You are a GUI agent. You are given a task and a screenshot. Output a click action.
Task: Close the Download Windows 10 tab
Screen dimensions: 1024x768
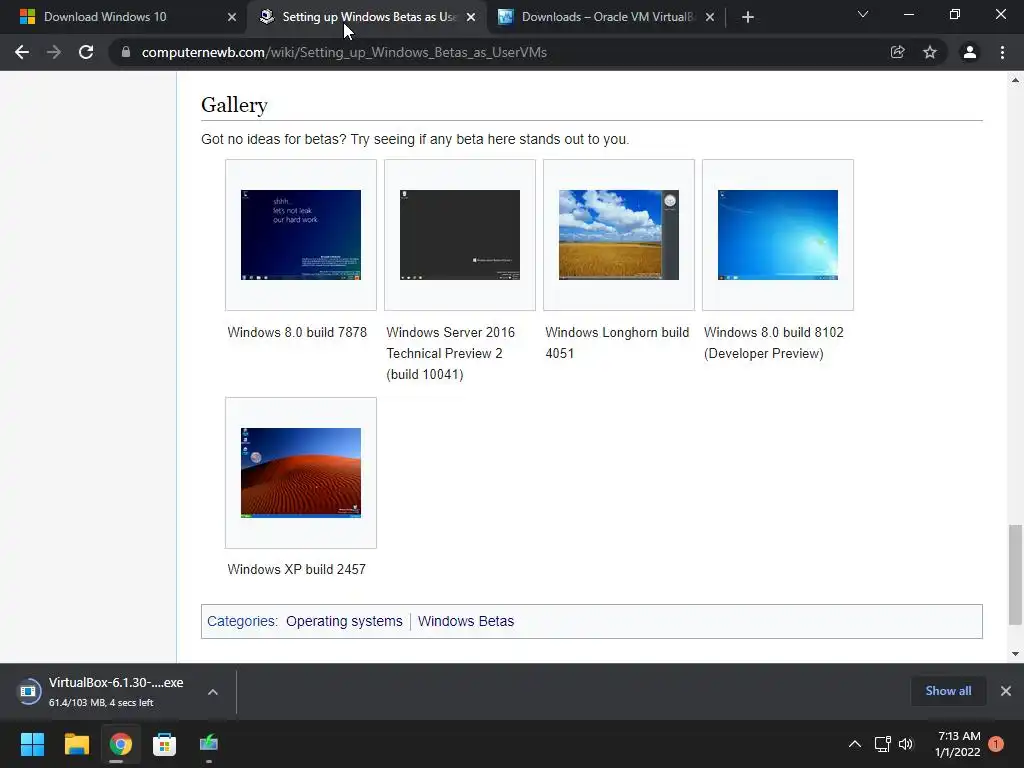click(232, 17)
